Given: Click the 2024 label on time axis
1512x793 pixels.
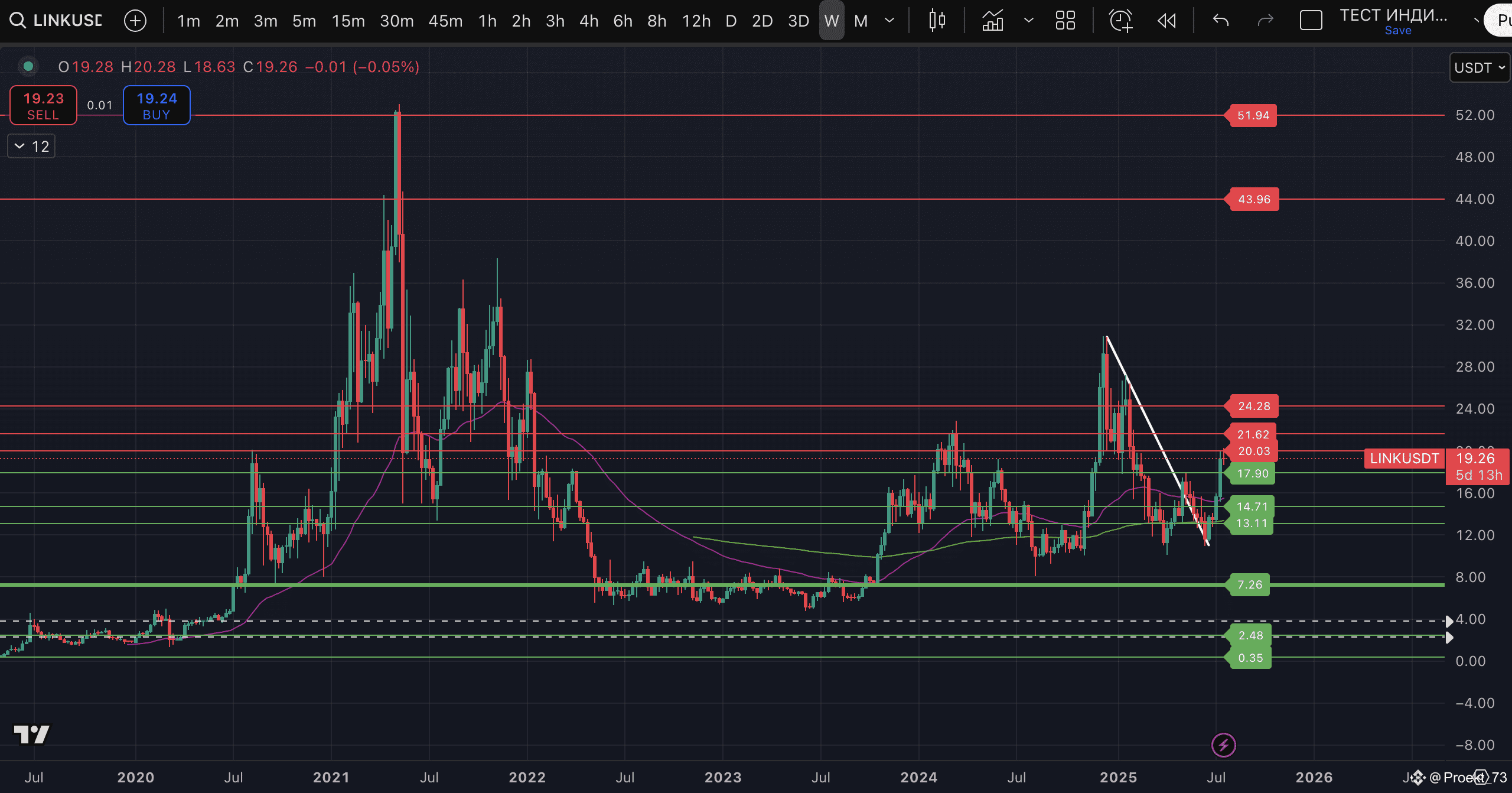Looking at the screenshot, I should pos(918,777).
